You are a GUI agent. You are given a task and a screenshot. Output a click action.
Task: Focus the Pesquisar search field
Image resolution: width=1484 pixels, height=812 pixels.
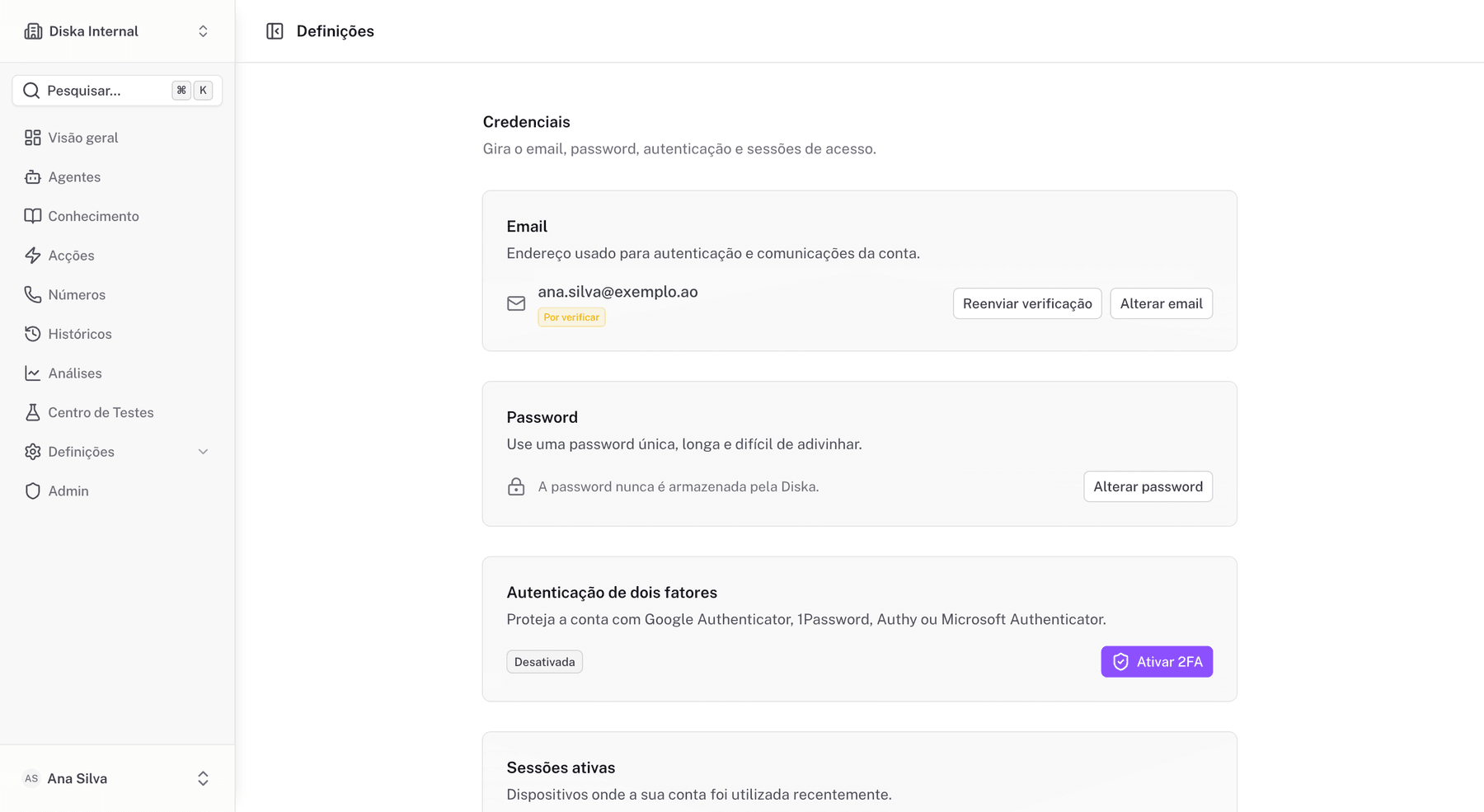(x=117, y=91)
